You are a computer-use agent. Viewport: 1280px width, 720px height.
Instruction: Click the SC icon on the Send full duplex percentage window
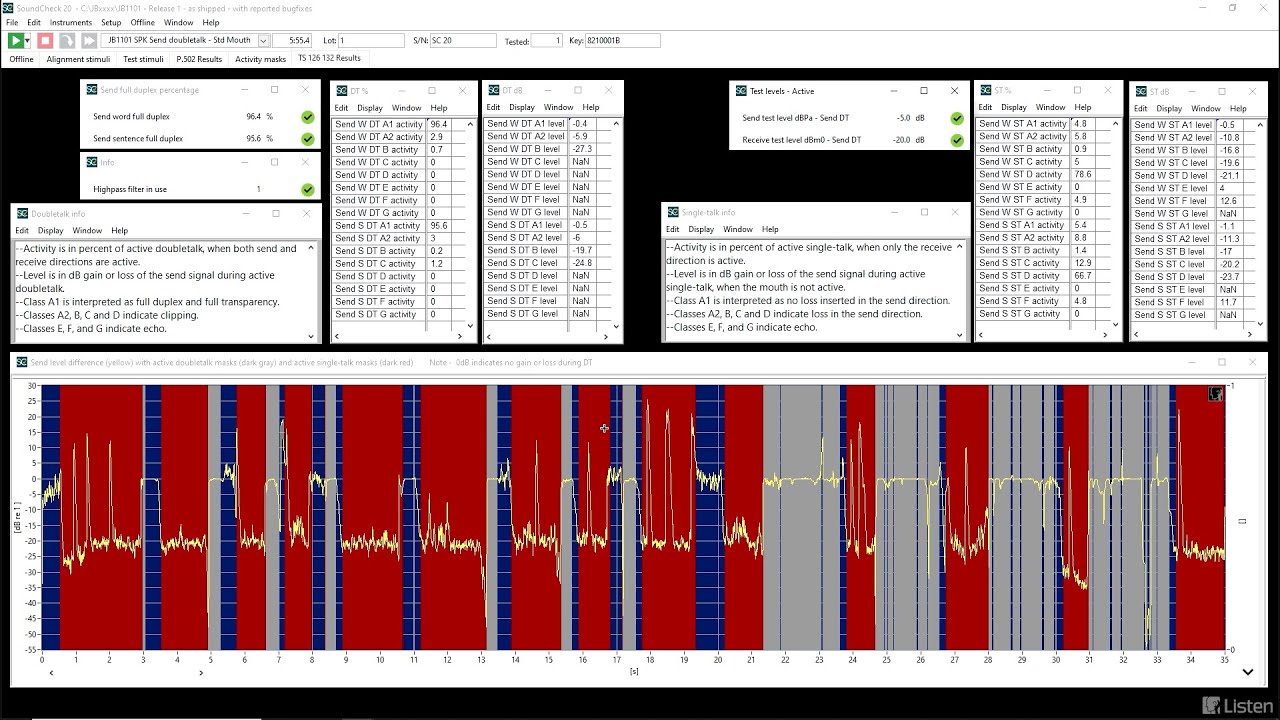(92, 90)
